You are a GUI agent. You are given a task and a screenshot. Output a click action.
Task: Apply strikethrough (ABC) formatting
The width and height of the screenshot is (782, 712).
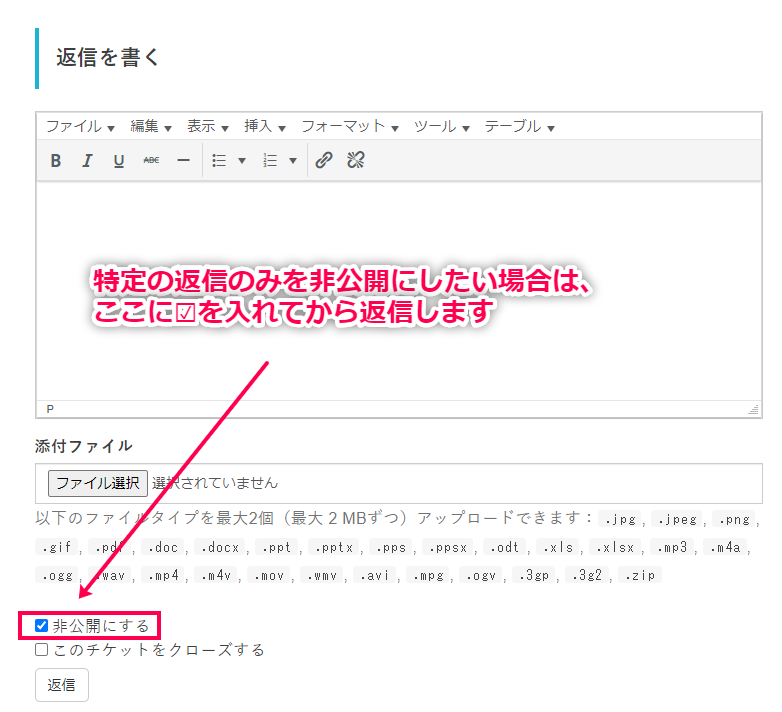tap(151, 161)
